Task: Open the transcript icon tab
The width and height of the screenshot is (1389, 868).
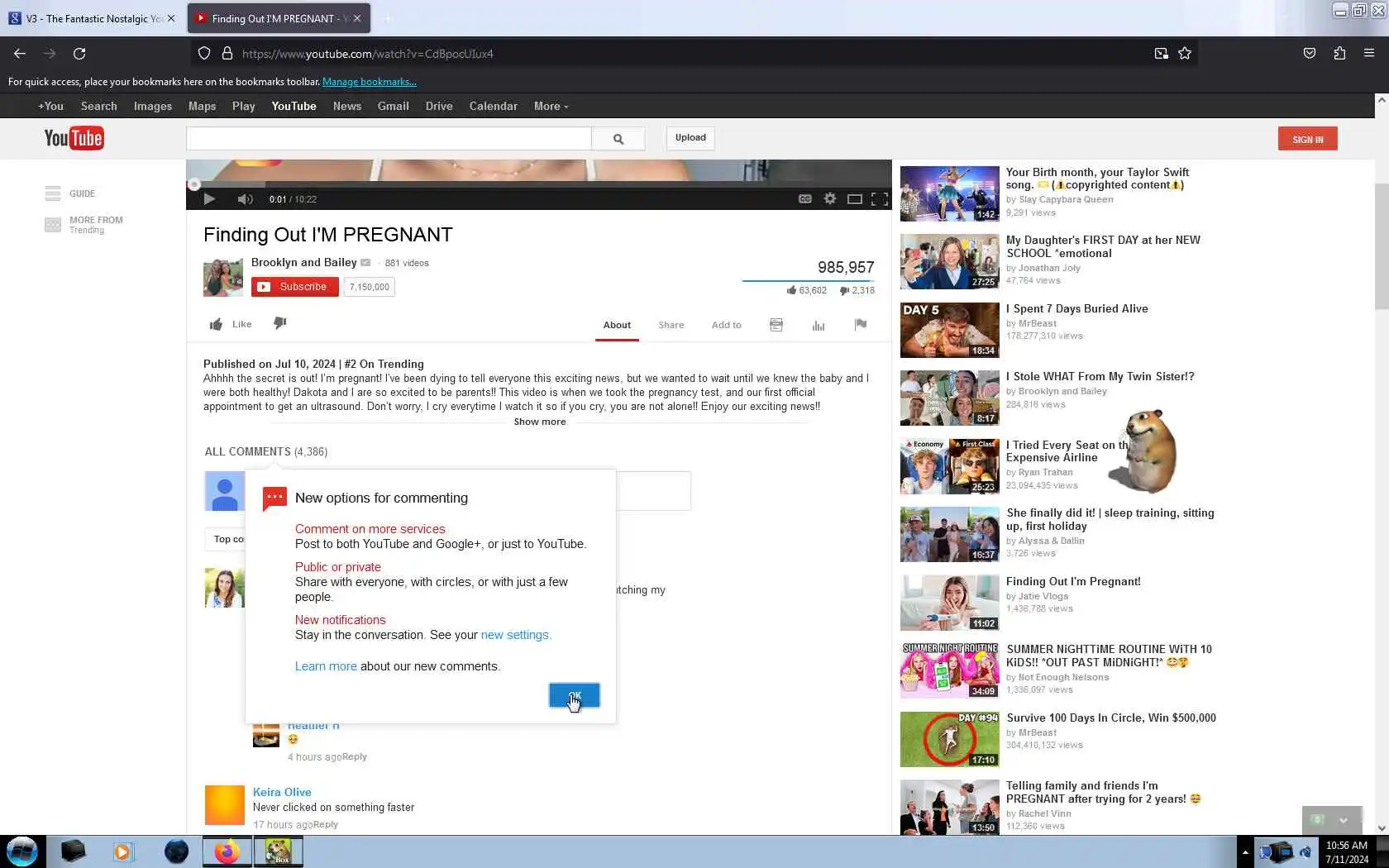Action: 776,325
